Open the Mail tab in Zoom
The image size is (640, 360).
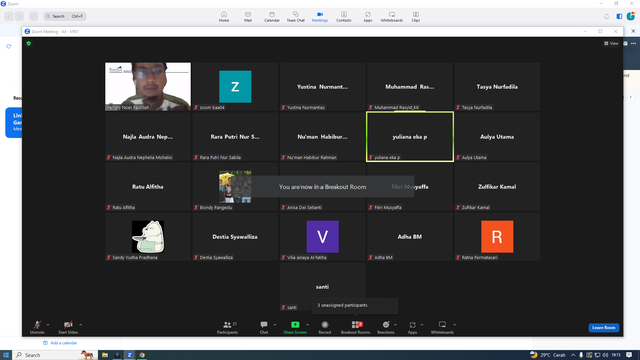(248, 17)
